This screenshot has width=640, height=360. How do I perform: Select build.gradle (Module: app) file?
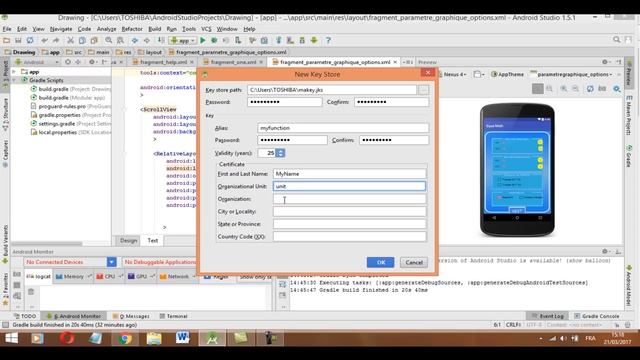pos(68,98)
